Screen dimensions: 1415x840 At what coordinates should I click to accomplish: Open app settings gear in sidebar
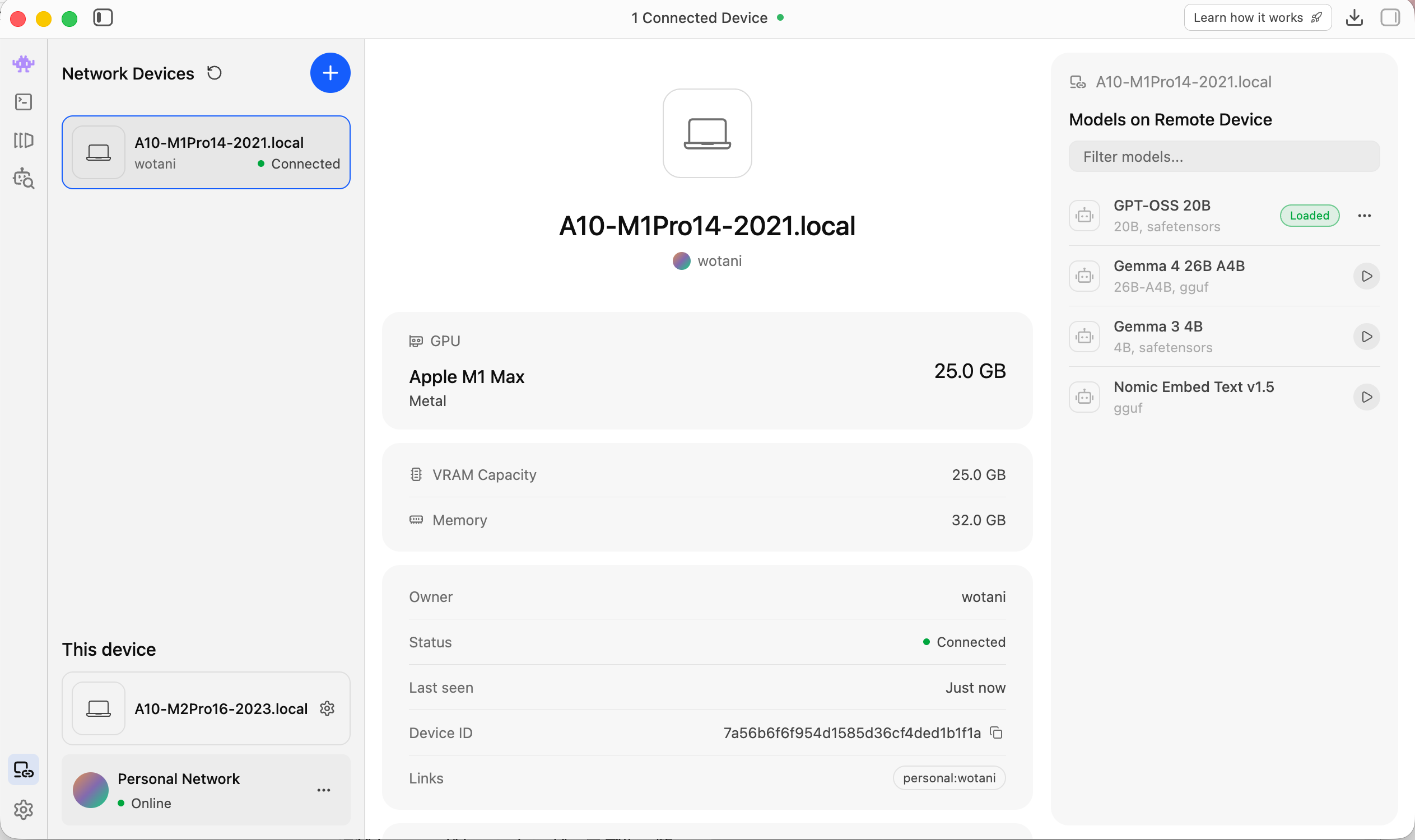(23, 810)
